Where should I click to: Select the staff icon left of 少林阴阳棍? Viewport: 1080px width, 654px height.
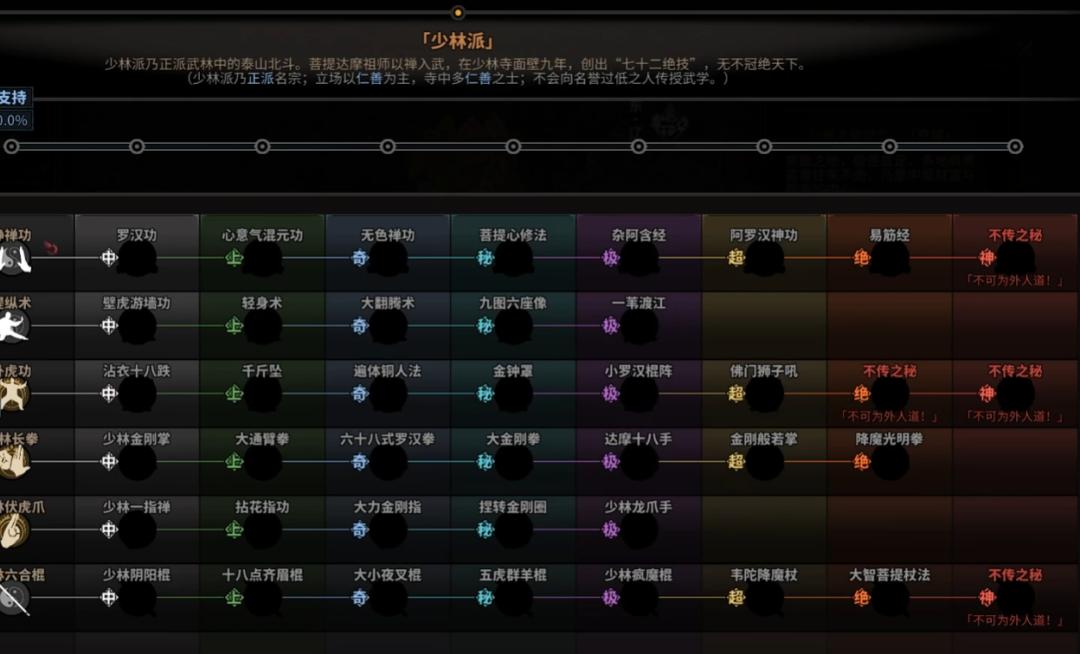click(x=14, y=598)
